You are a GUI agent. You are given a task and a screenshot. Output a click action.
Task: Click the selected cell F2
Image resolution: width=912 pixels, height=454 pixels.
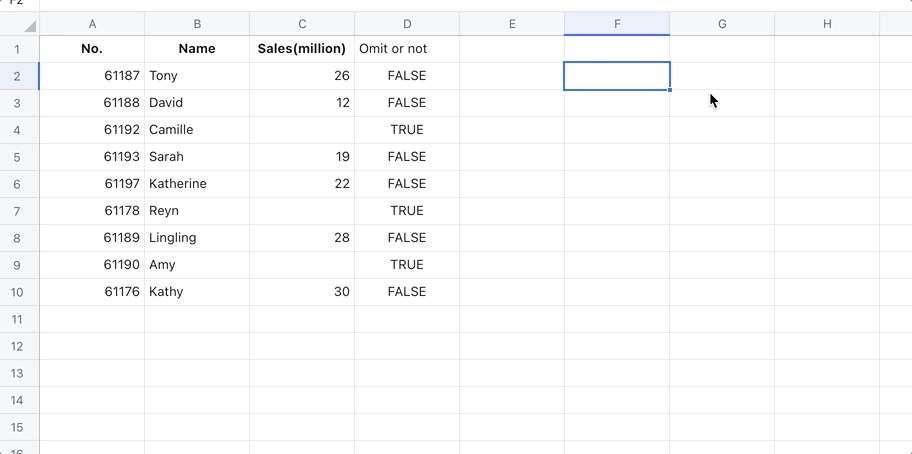[617, 76]
